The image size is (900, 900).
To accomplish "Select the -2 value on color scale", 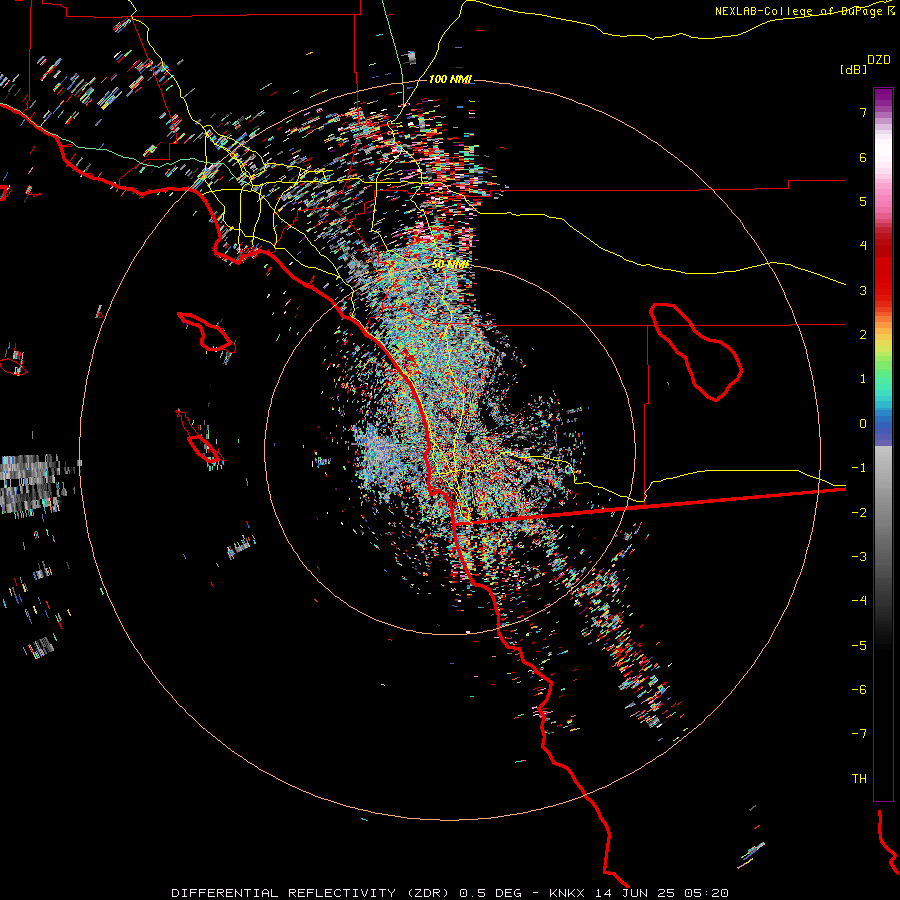I will pos(859,512).
